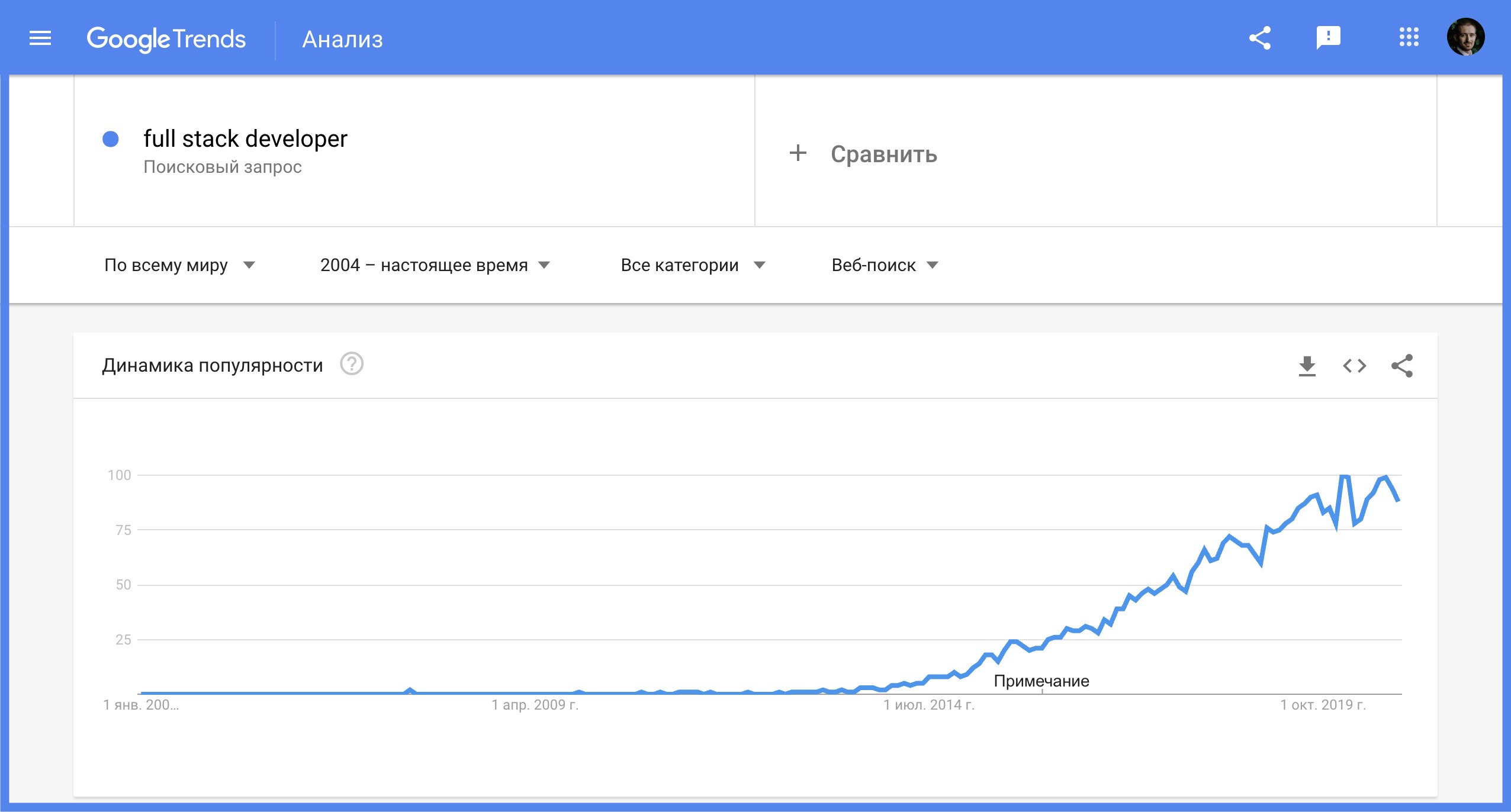This screenshot has height=812, width=1511.
Task: Toggle the full stack developer search term
Action: 245,140
